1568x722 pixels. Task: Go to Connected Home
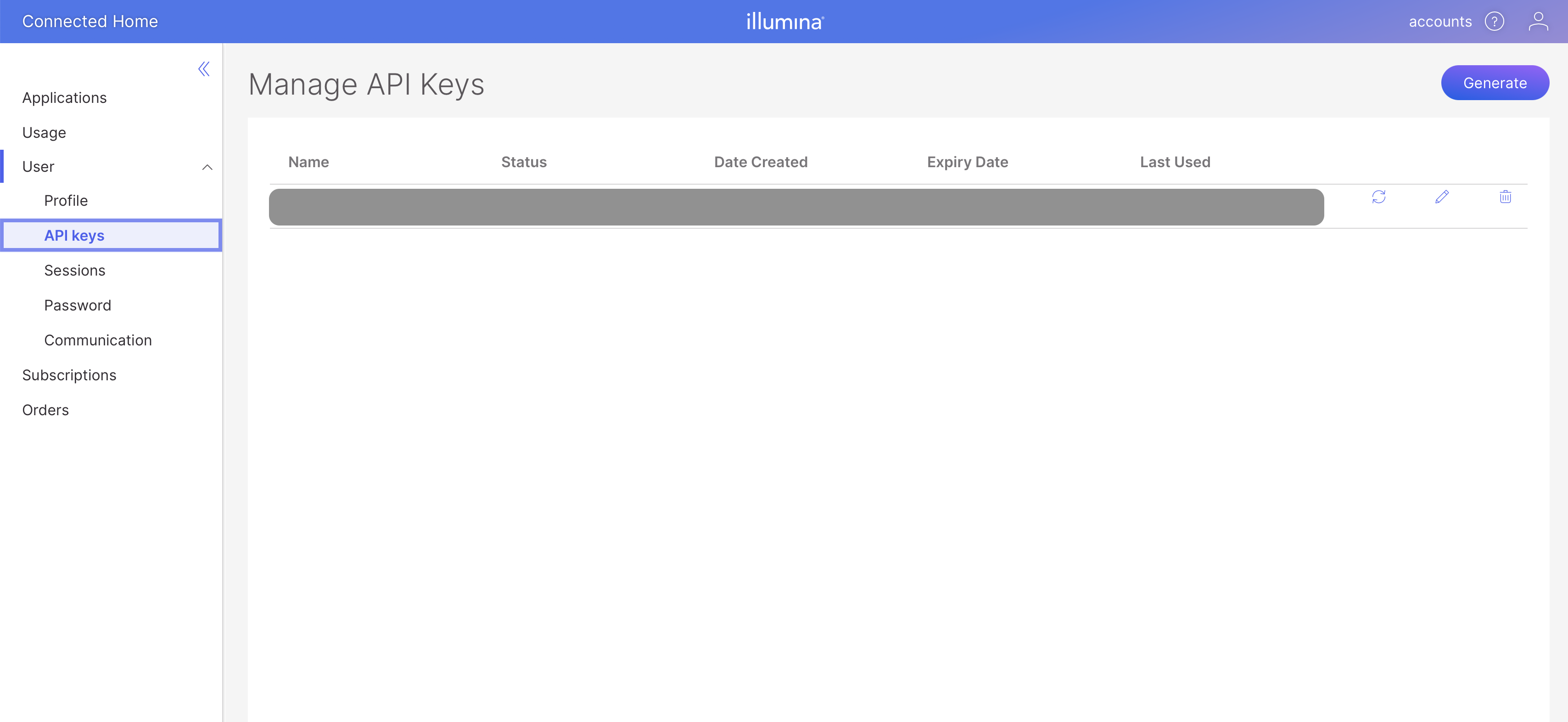tap(90, 21)
